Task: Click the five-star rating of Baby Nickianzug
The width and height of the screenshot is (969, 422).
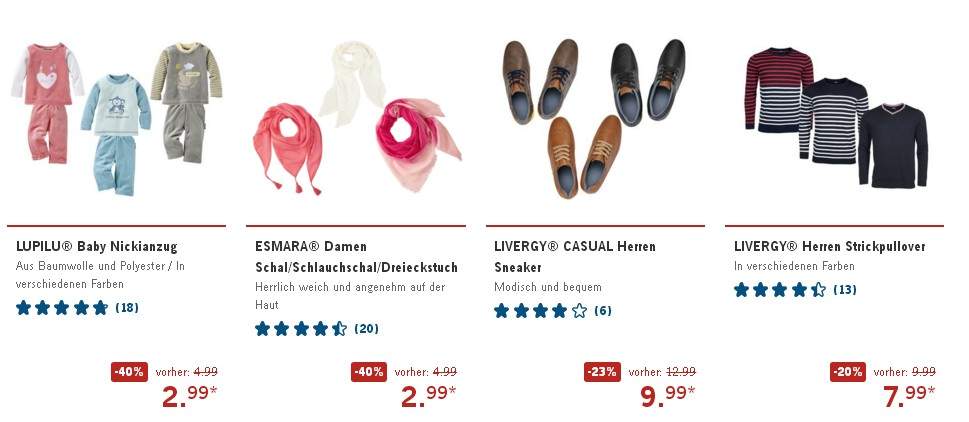Action: (x=62, y=308)
